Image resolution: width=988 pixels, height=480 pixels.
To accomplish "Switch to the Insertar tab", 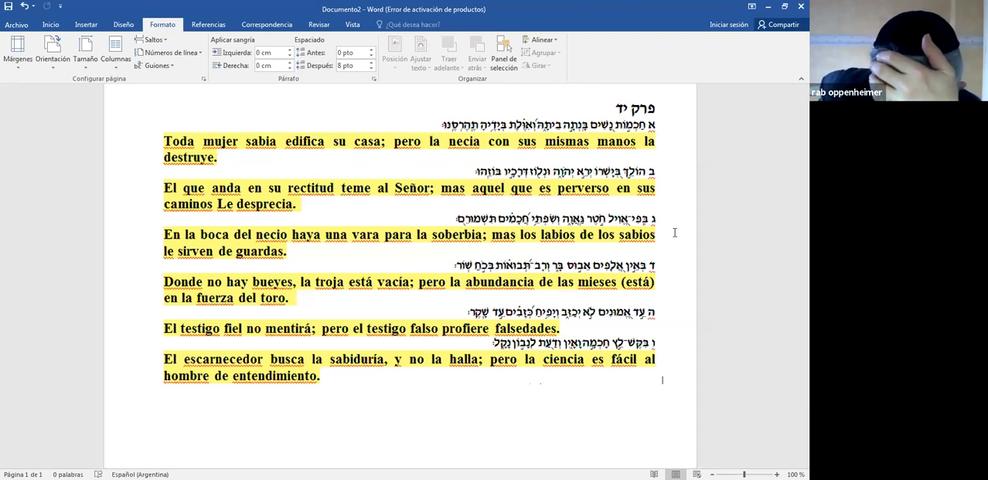I will coord(86,25).
